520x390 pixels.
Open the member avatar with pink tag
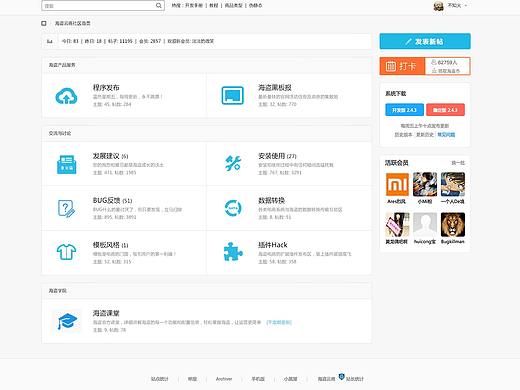(x=397, y=225)
